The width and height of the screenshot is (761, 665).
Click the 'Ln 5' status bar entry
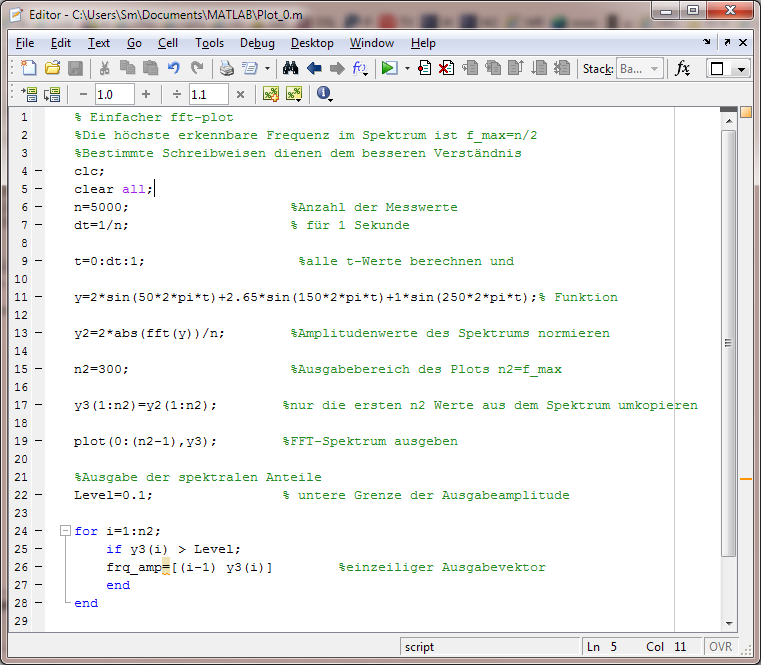tap(602, 647)
